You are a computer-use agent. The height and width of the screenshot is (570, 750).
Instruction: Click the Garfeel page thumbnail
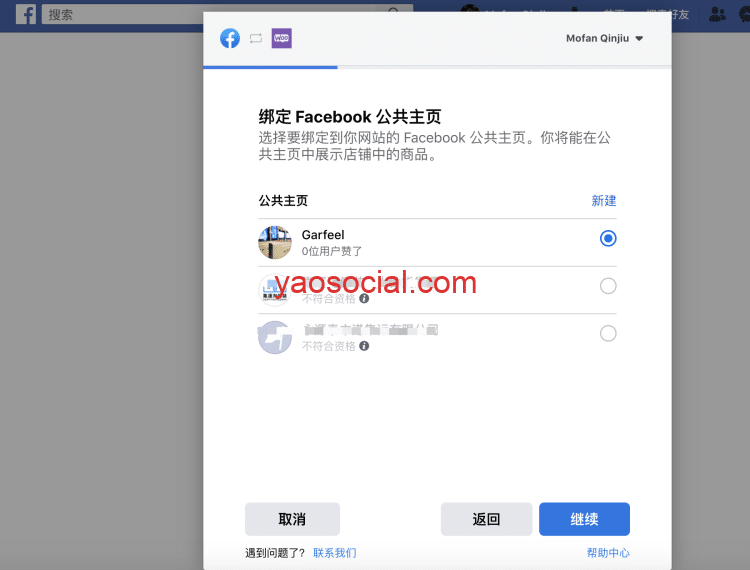click(275, 242)
